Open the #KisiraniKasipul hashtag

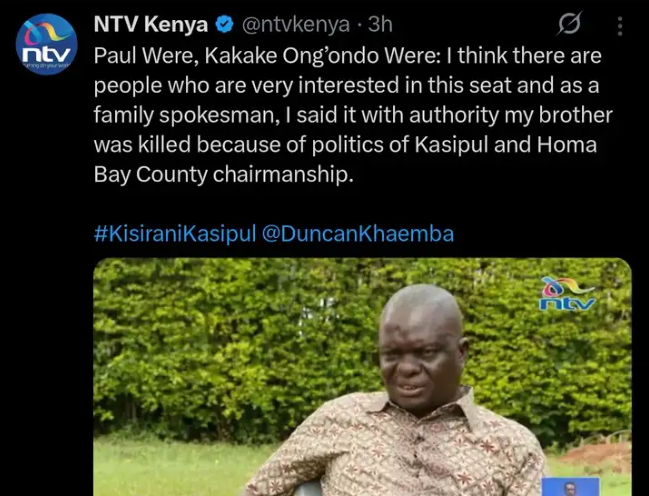tap(175, 234)
